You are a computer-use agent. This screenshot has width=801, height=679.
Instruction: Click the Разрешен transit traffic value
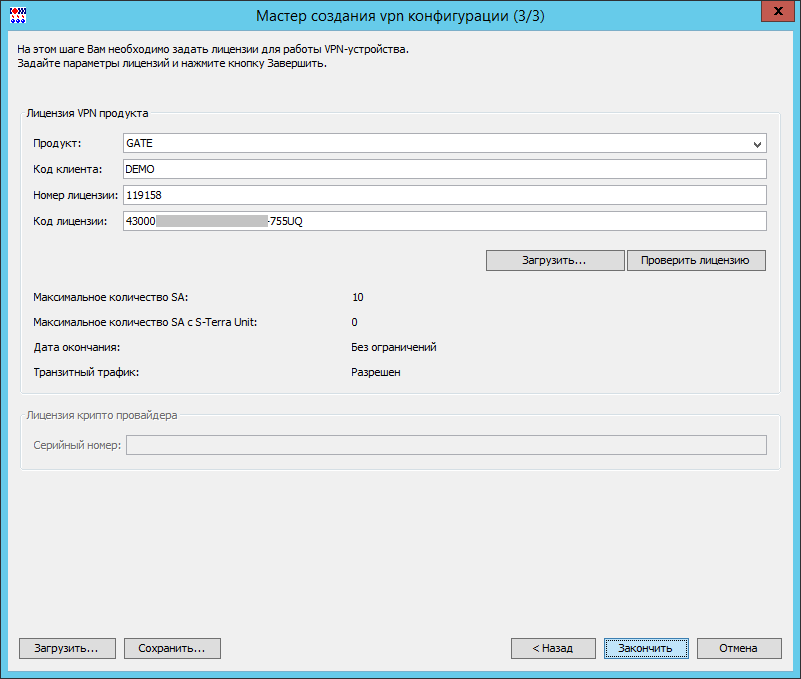tap(375, 372)
